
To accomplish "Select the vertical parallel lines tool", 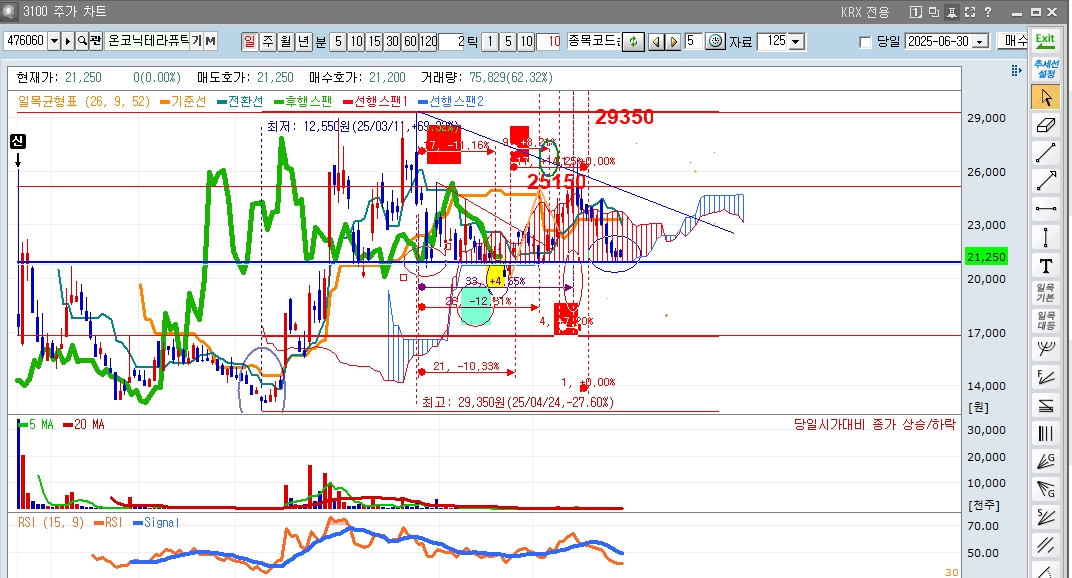I will point(1045,433).
